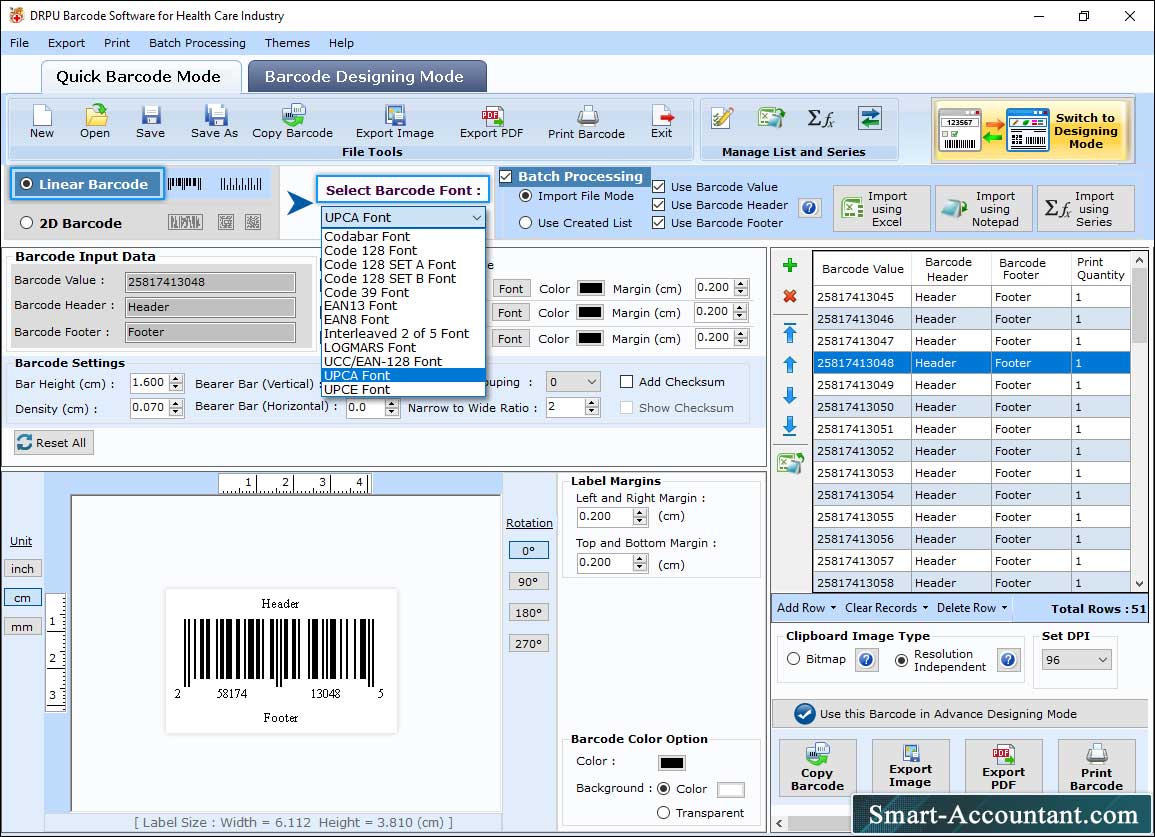Uncheck Use Barcode Header checkbox
Image resolution: width=1155 pixels, height=837 pixels.
point(659,205)
